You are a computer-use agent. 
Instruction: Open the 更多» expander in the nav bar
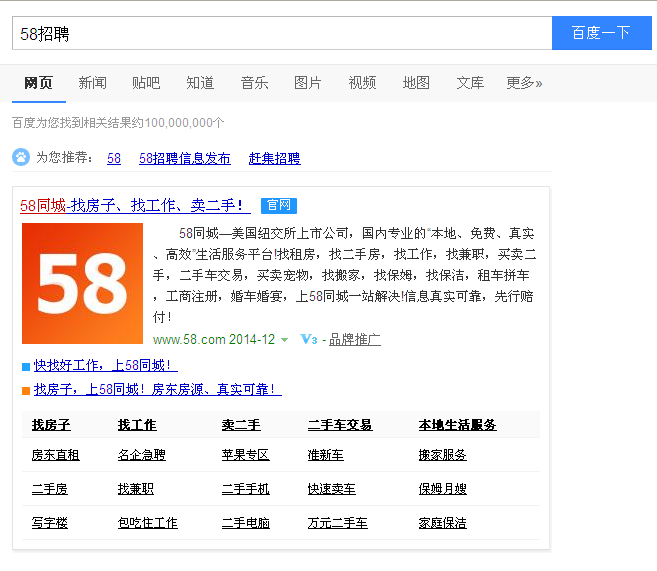pyautogui.click(x=524, y=83)
